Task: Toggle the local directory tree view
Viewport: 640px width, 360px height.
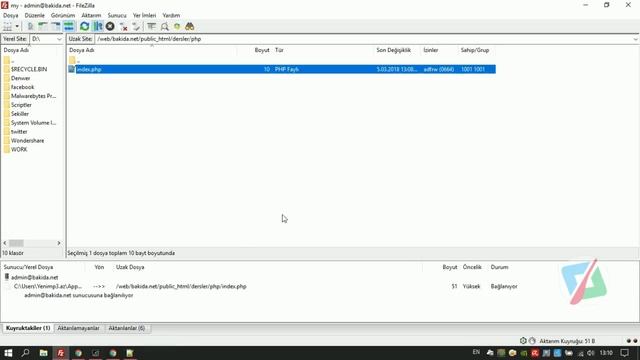Action: click(43, 27)
